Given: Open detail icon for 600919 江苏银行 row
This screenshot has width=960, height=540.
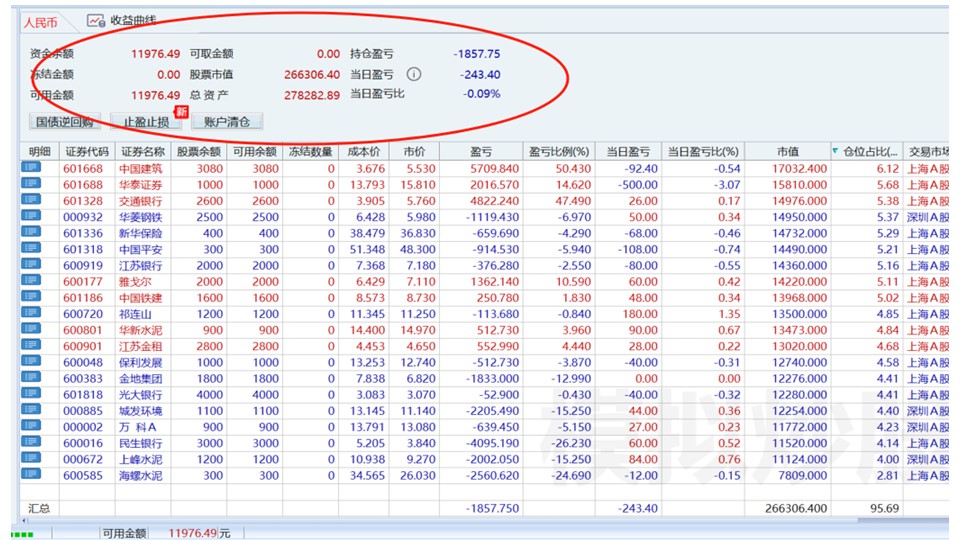Looking at the screenshot, I should [x=31, y=264].
